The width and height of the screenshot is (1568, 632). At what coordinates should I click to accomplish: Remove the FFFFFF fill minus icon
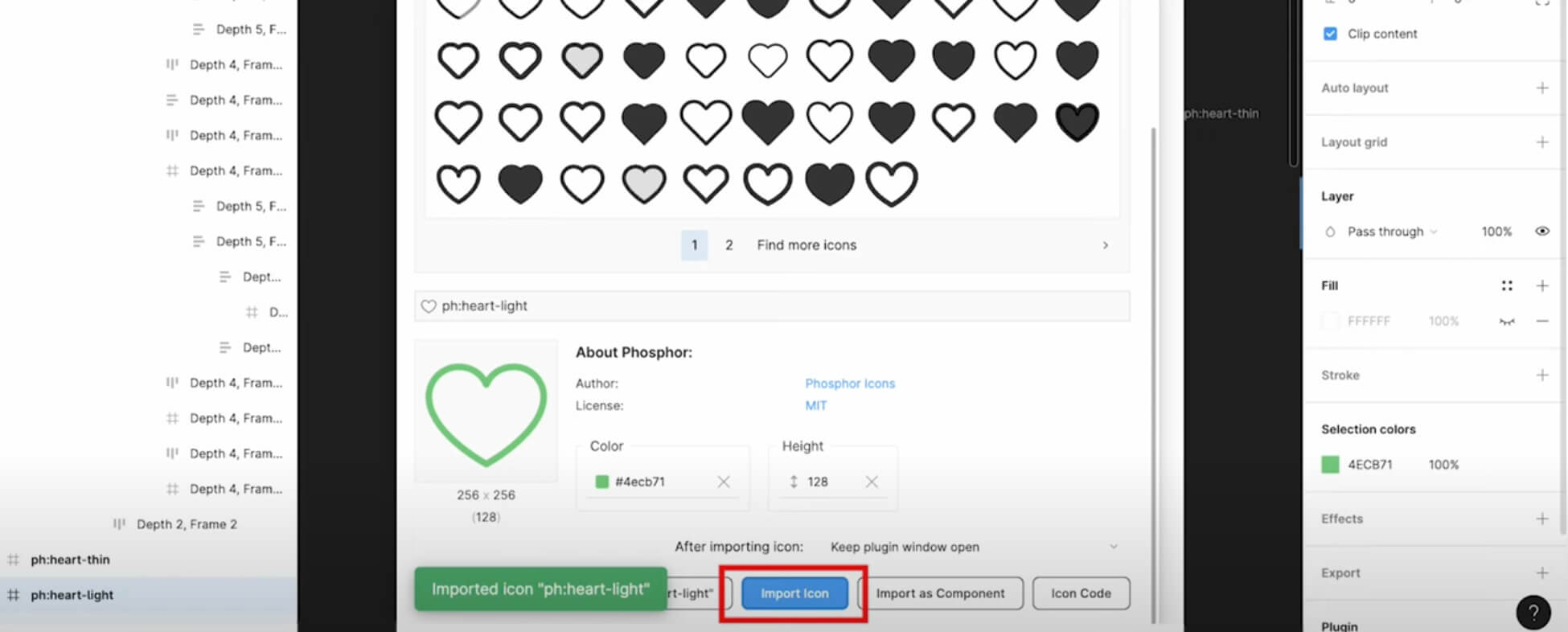pyautogui.click(x=1541, y=321)
